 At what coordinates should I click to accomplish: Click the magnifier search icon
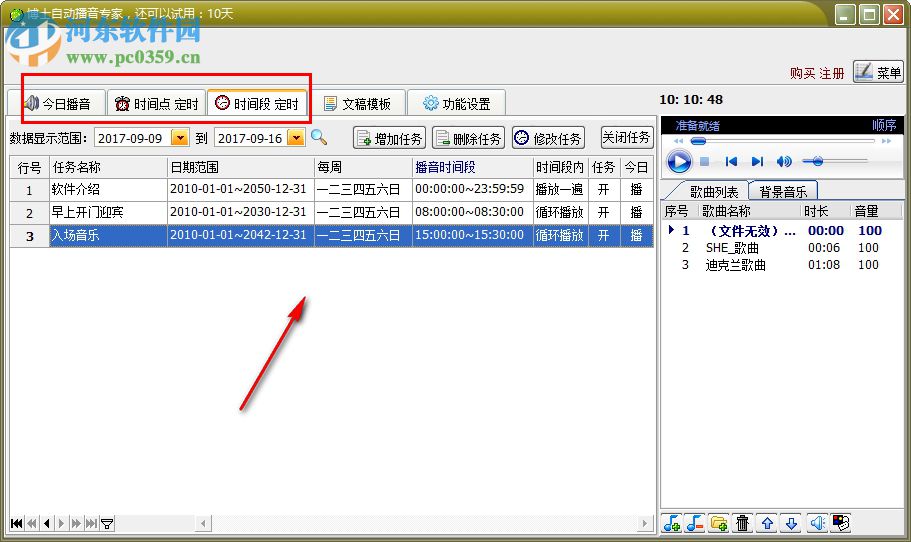(x=318, y=138)
